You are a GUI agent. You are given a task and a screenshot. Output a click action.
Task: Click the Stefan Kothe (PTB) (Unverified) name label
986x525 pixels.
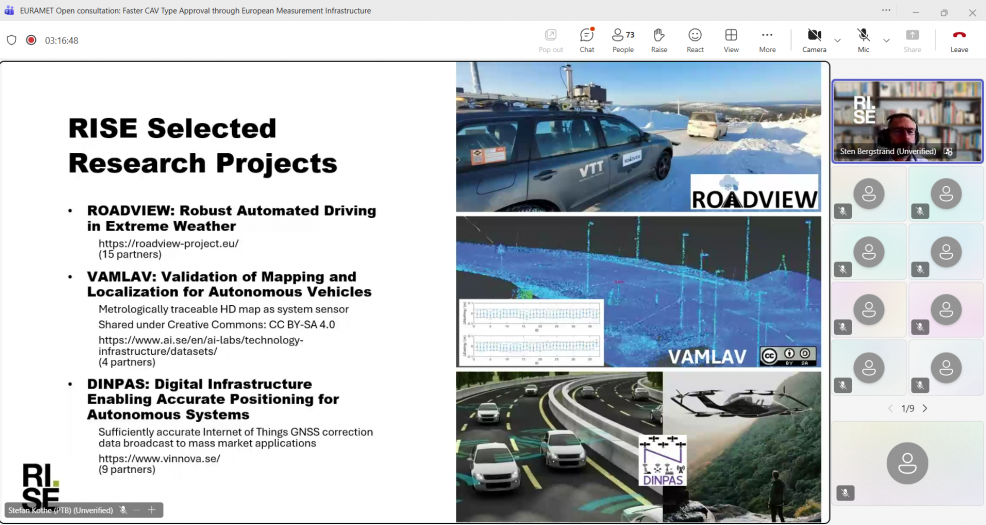pyautogui.click(x=60, y=510)
